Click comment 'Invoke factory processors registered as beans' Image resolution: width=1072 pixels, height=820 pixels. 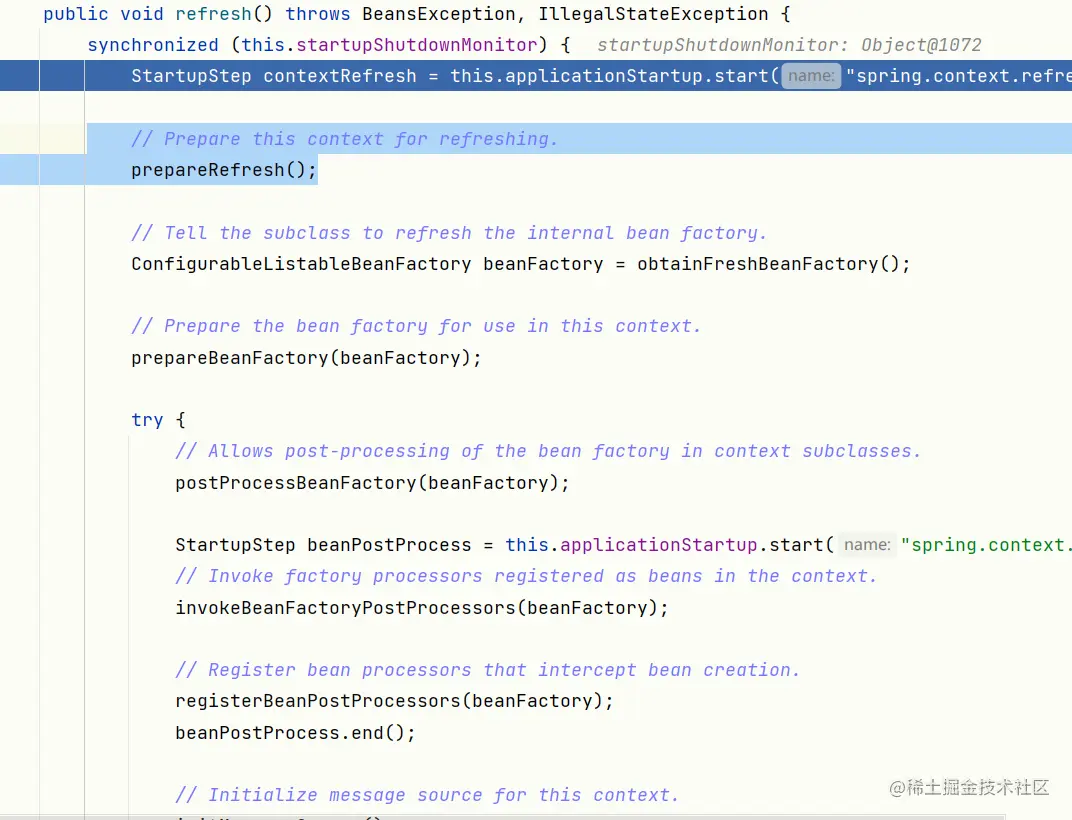tap(438, 577)
